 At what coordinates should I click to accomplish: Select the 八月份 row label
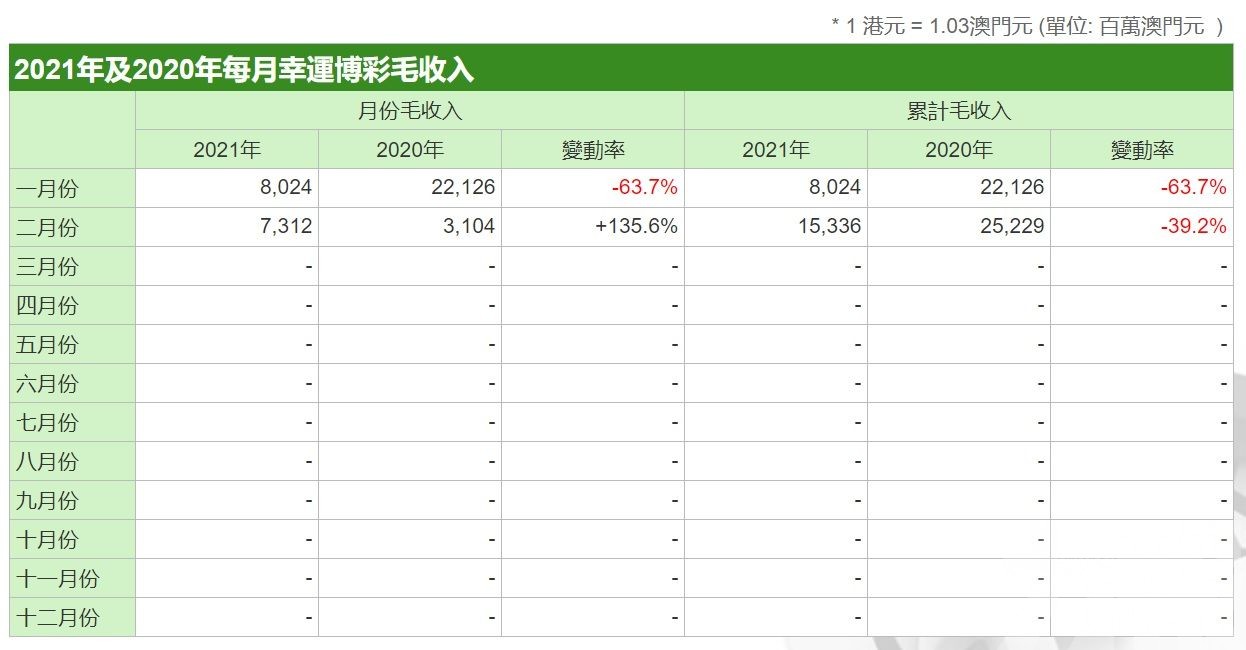click(x=47, y=461)
